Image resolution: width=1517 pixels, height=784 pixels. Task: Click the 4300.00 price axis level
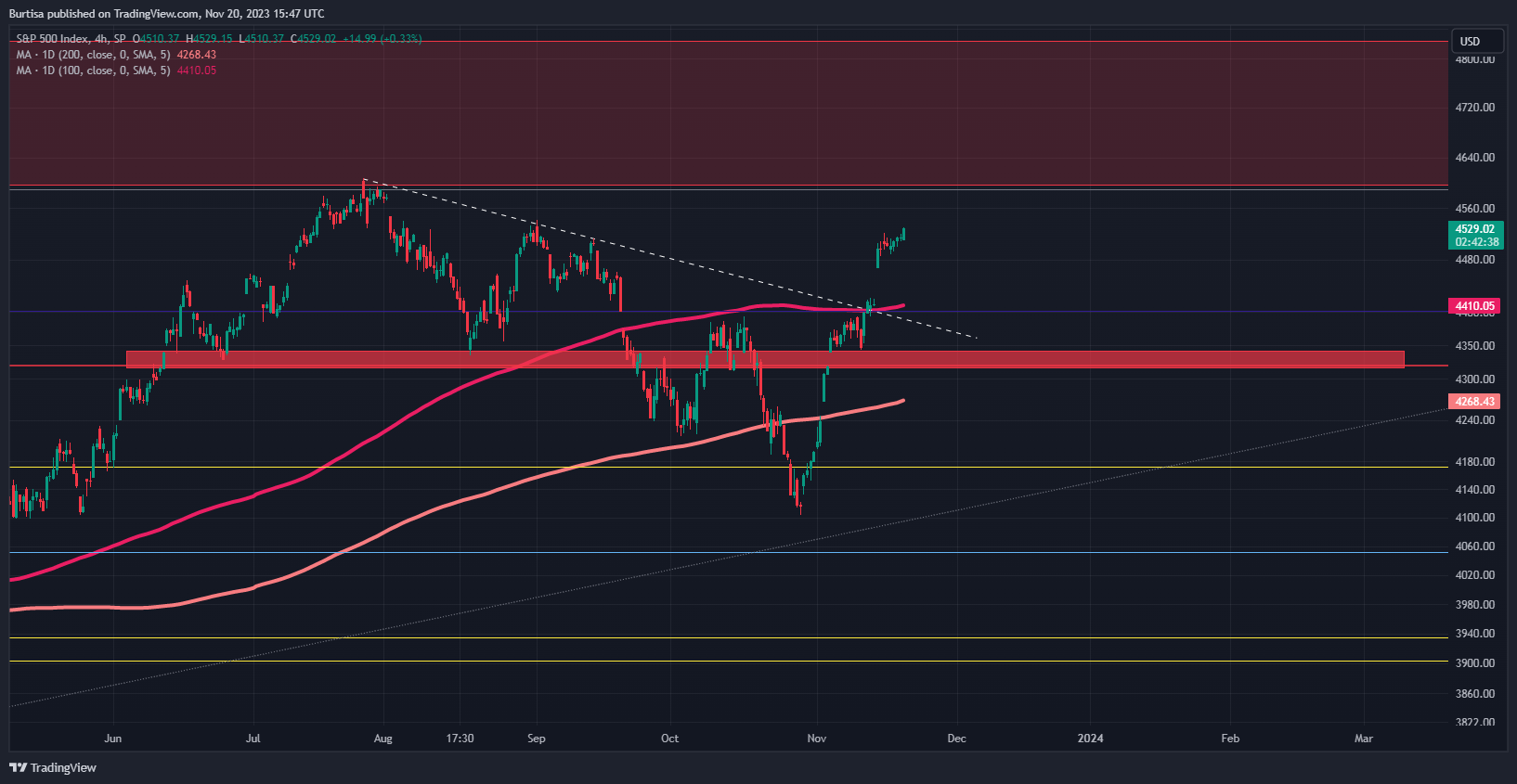click(x=1474, y=379)
